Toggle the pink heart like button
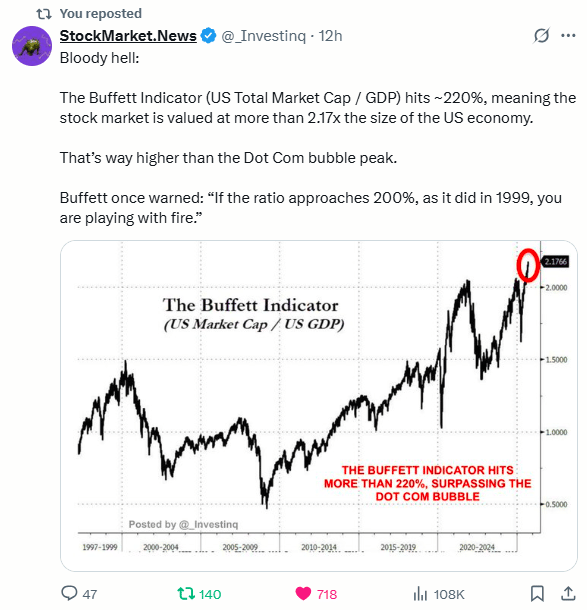 [x=303, y=594]
